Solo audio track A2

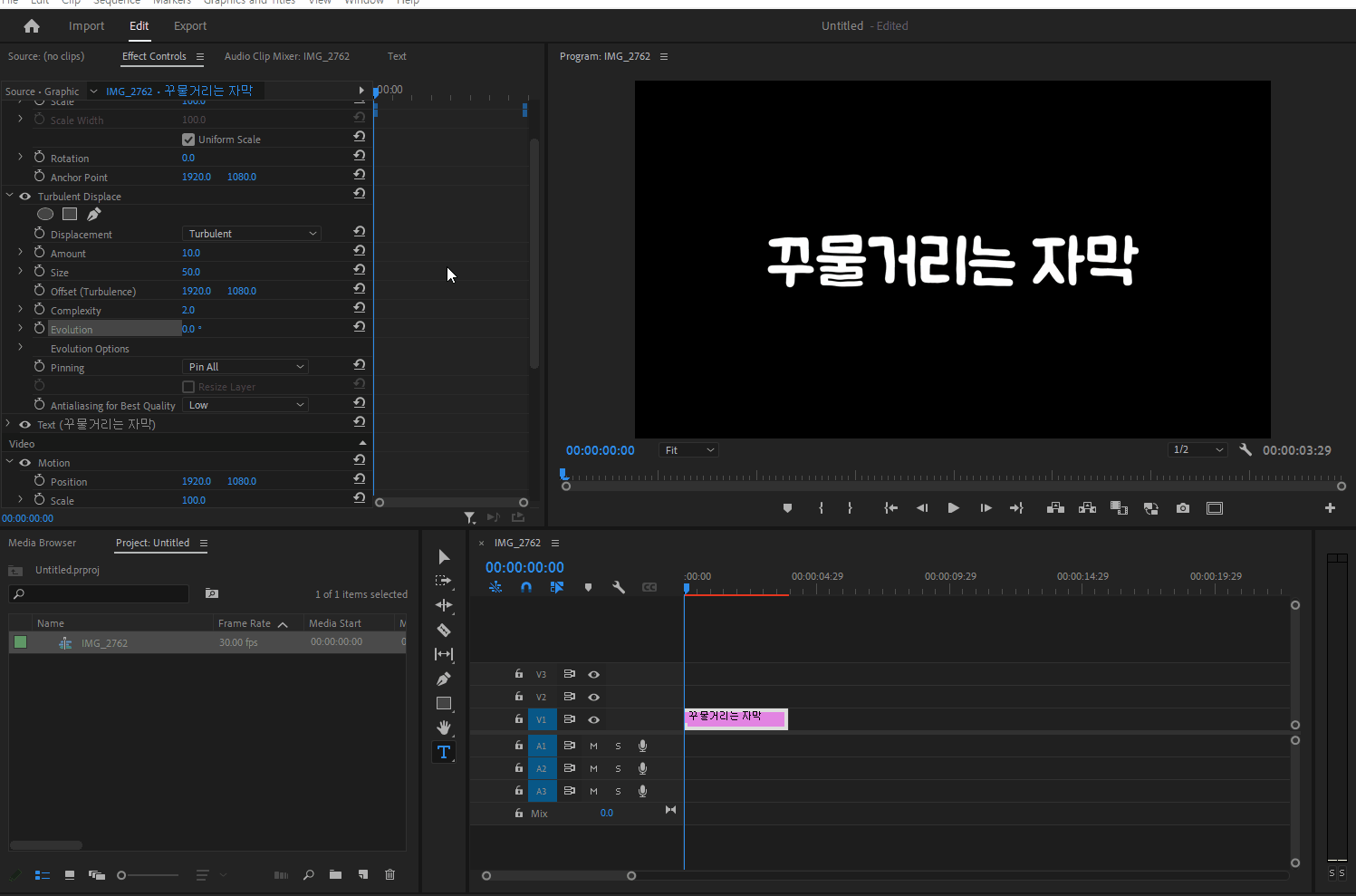point(618,768)
